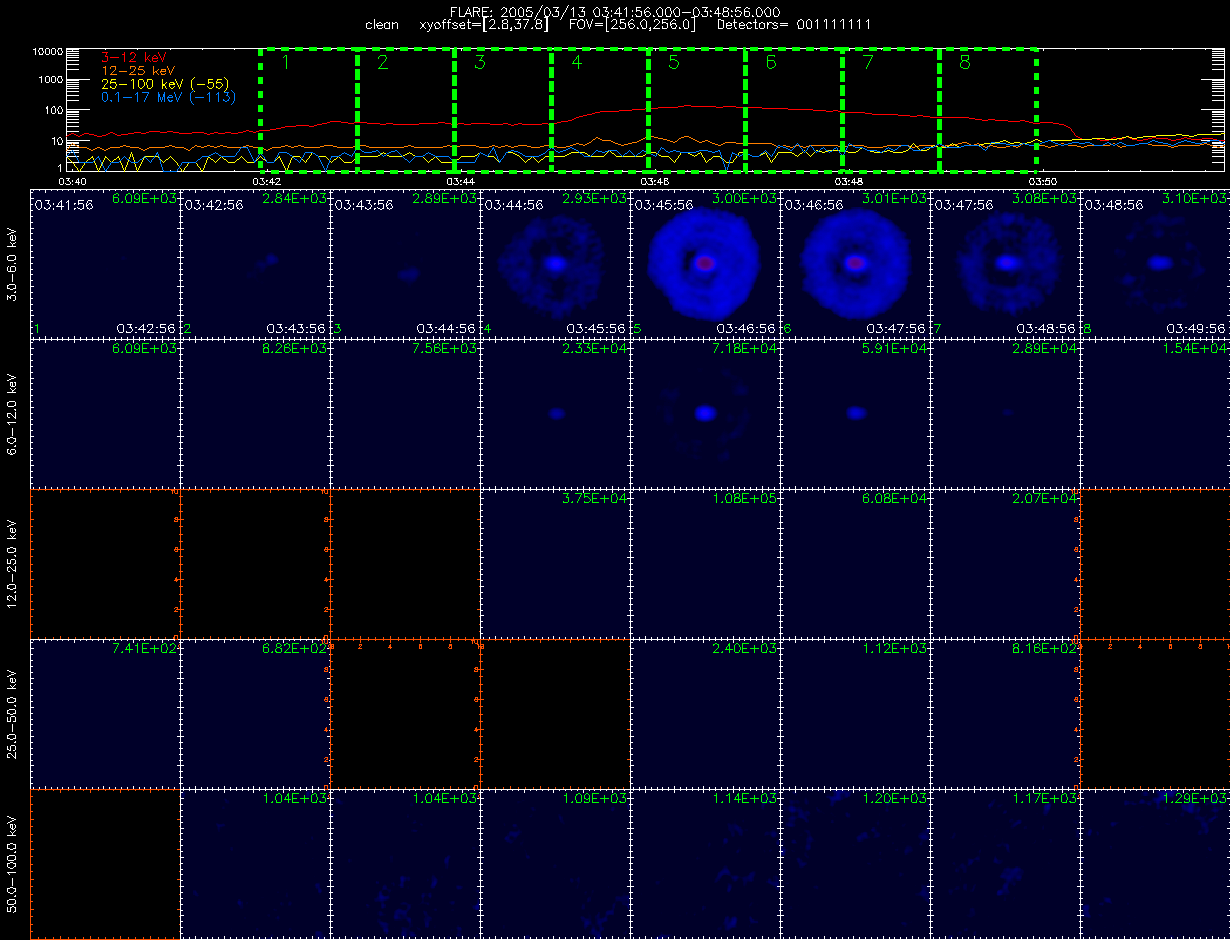Click the 2.07E+04 peak value

[x=1046, y=499]
